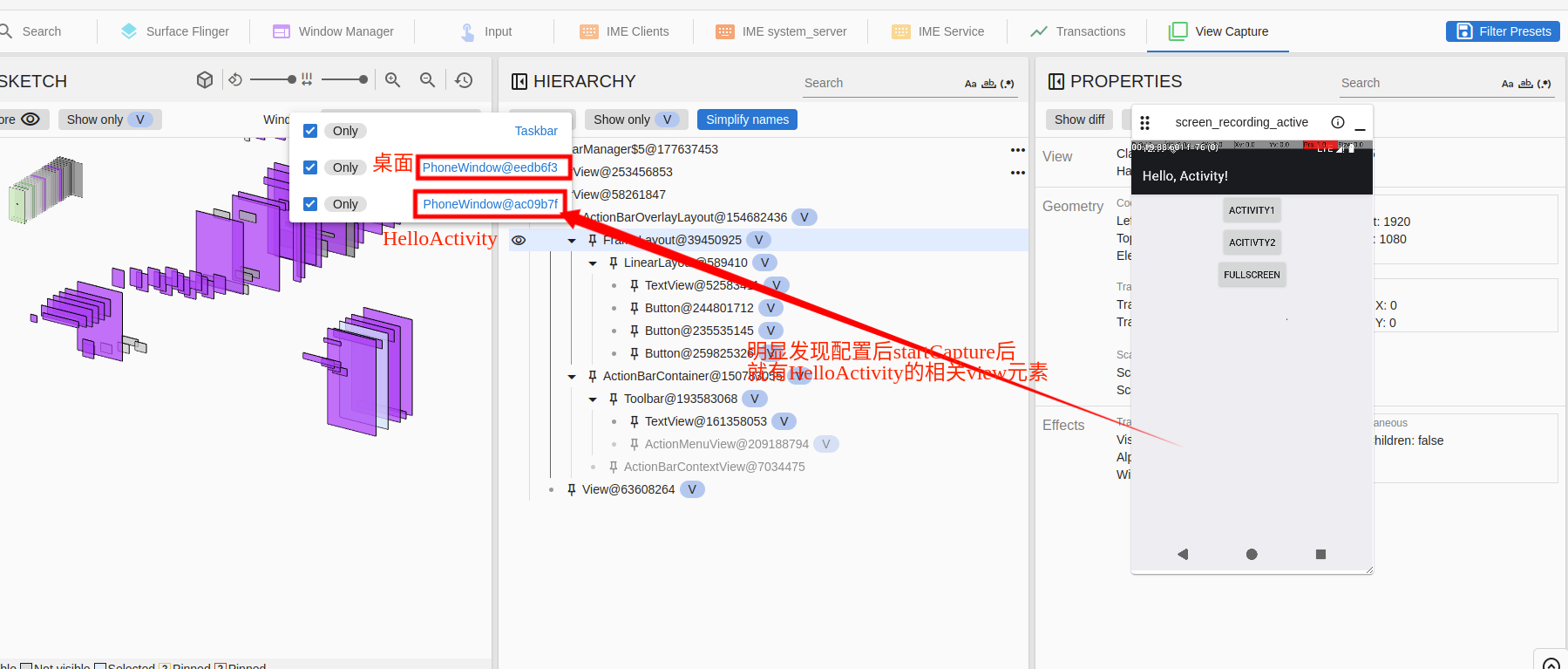This screenshot has width=1568, height=669.
Task: Pin the Button@235535145 node
Action: pyautogui.click(x=635, y=331)
